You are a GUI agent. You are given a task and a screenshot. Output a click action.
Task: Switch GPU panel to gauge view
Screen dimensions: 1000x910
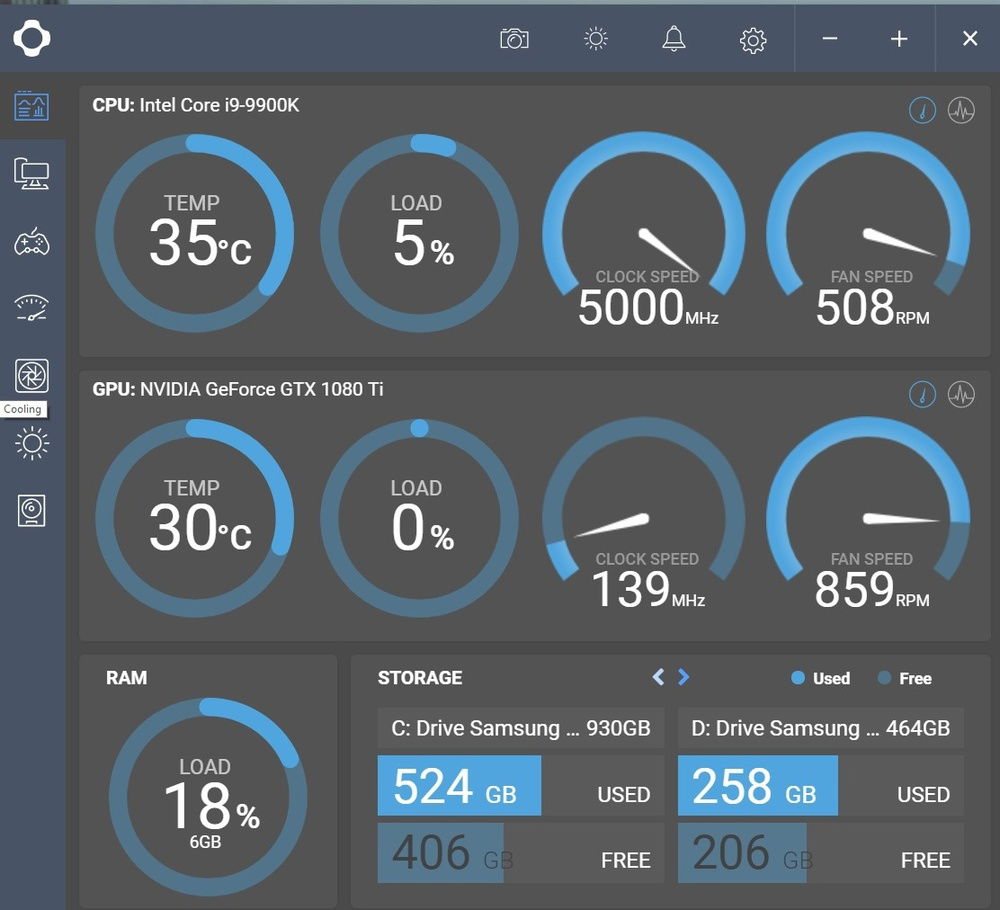pyautogui.click(x=921, y=395)
